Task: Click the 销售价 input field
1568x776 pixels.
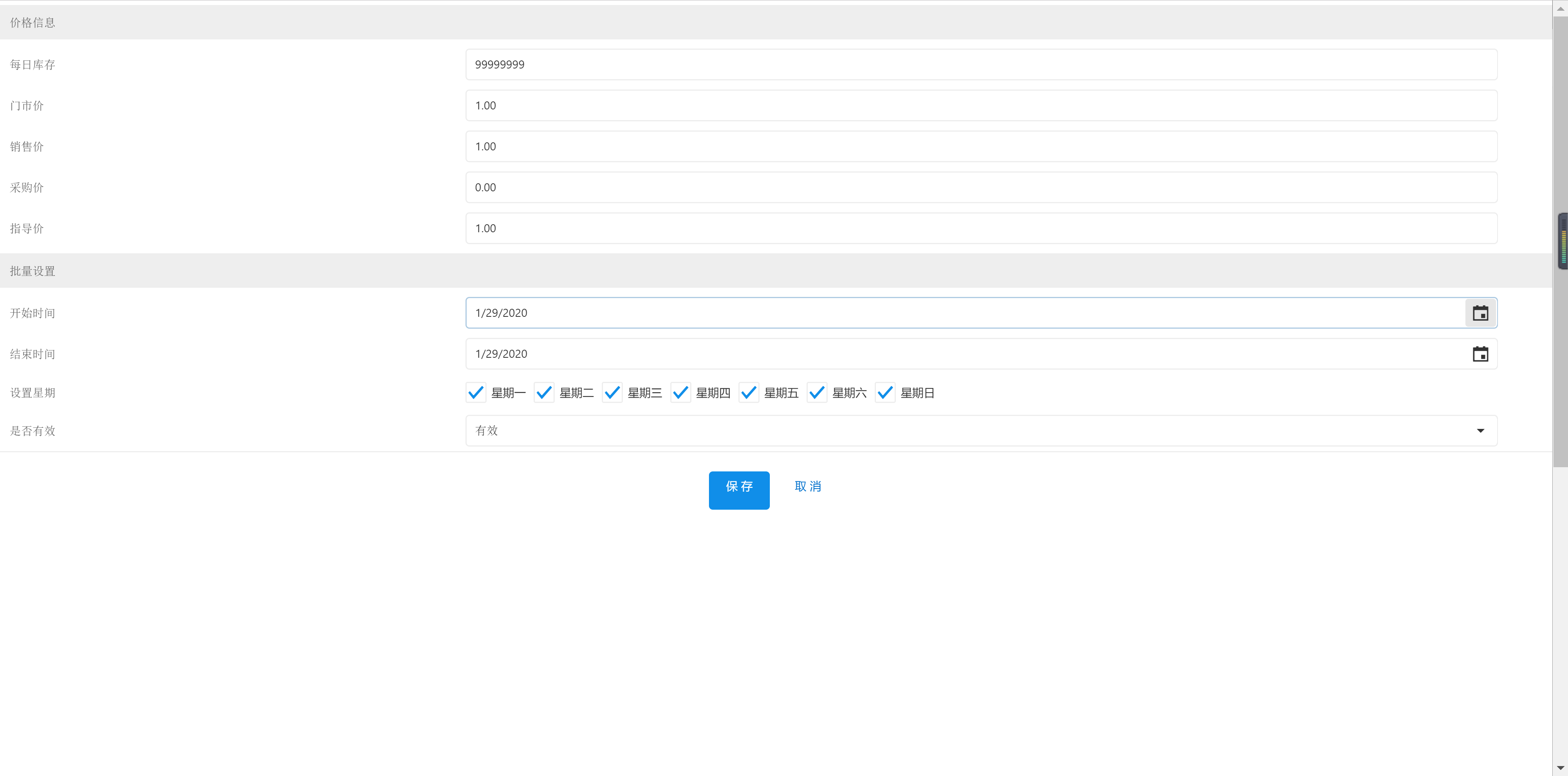Action: (981, 146)
